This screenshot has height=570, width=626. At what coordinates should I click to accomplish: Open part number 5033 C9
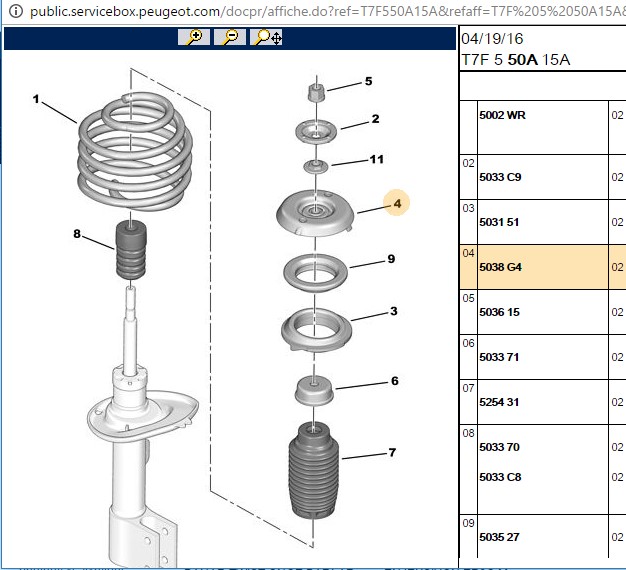click(500, 177)
